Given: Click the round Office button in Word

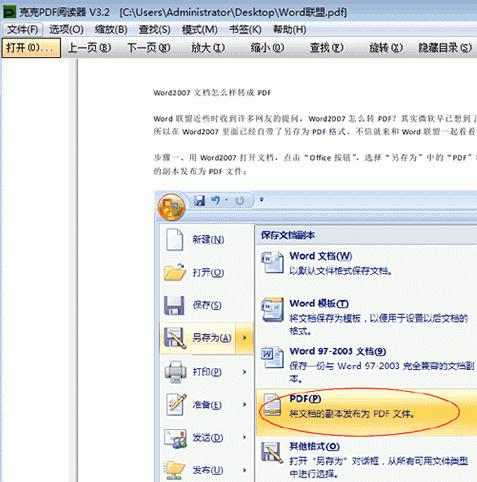Looking at the screenshot, I should tap(171, 207).
